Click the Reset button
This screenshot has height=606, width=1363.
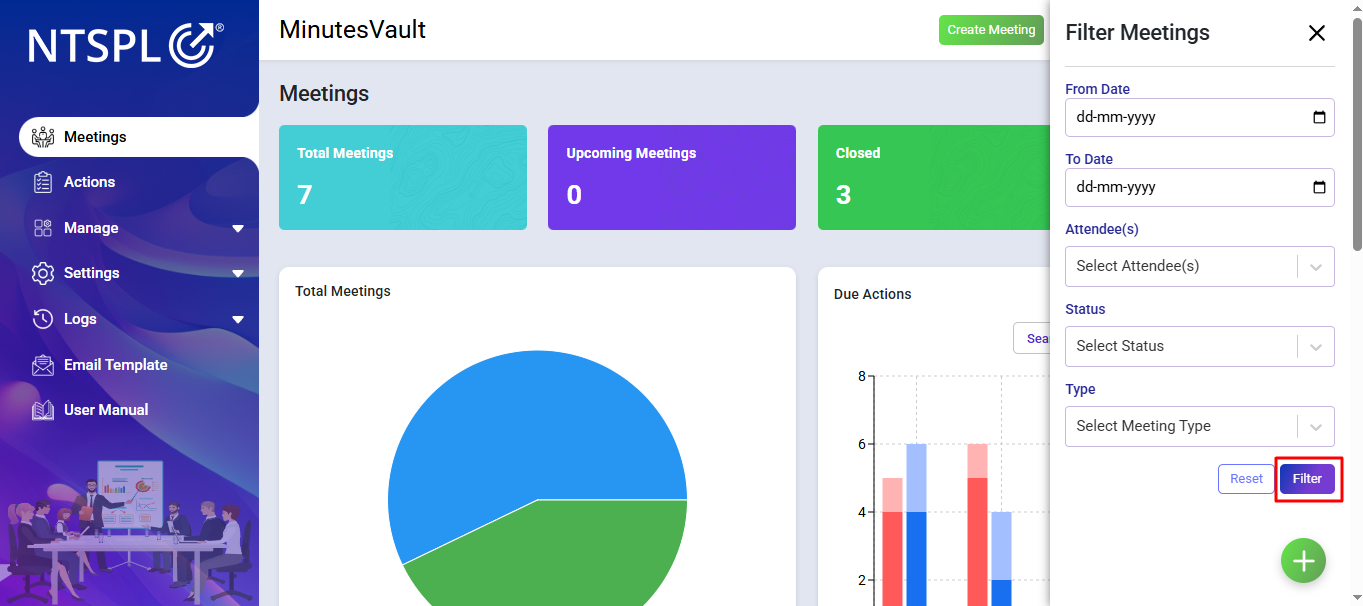[x=1246, y=479]
